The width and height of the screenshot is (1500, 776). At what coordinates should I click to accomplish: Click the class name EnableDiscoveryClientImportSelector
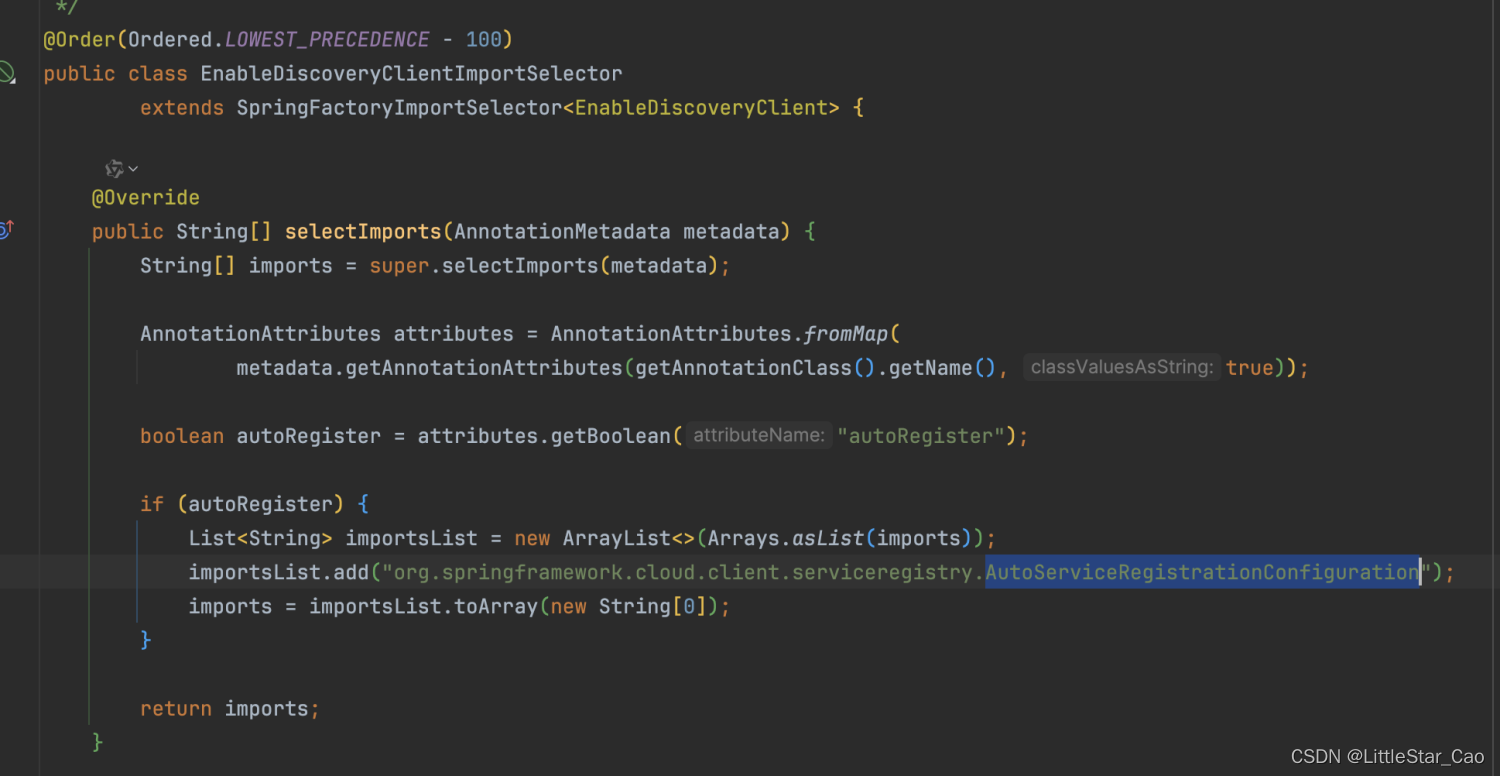point(411,74)
